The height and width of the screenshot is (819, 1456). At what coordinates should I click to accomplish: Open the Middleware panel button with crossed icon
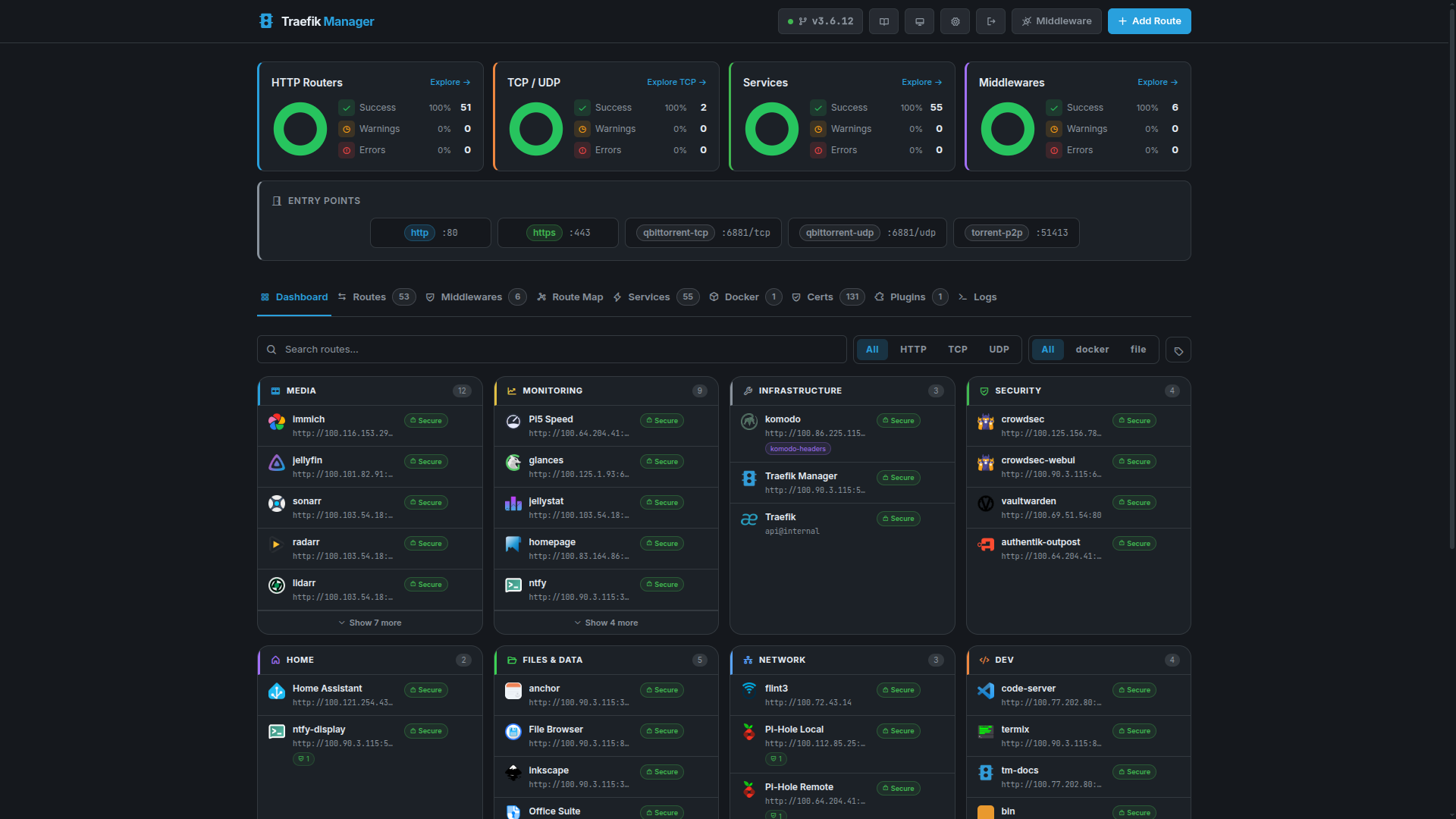point(1056,21)
